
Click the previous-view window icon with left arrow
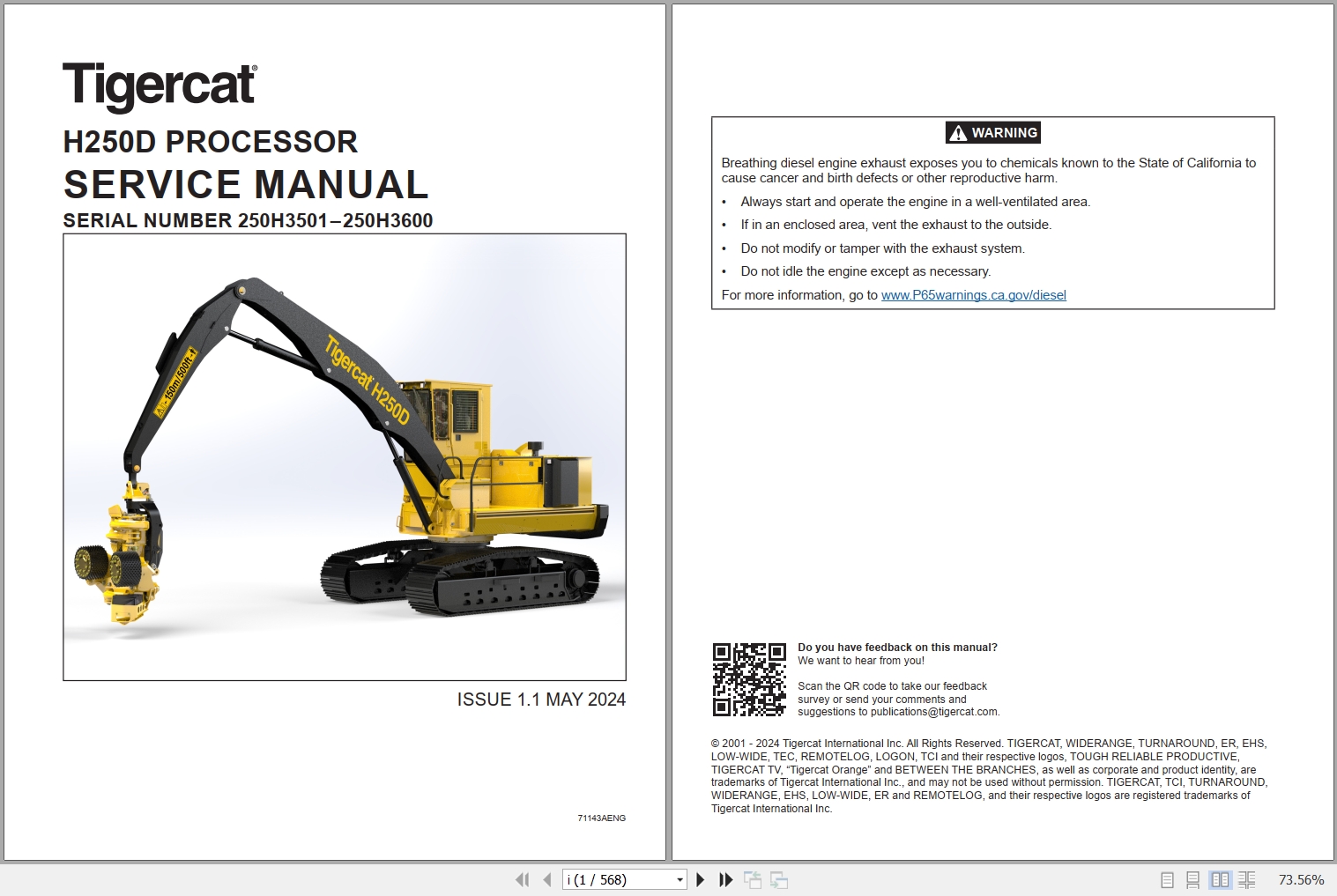754,879
